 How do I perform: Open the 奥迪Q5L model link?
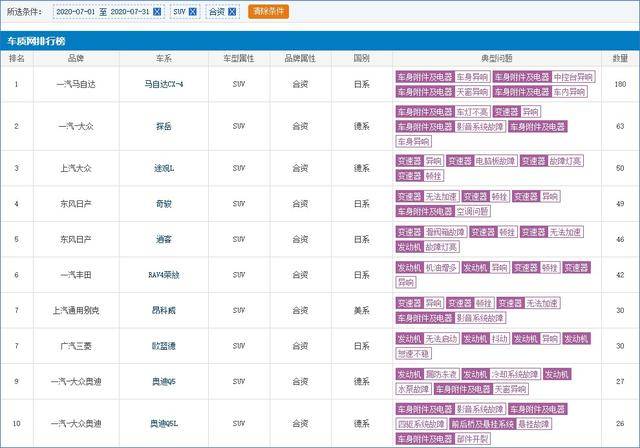coord(164,424)
